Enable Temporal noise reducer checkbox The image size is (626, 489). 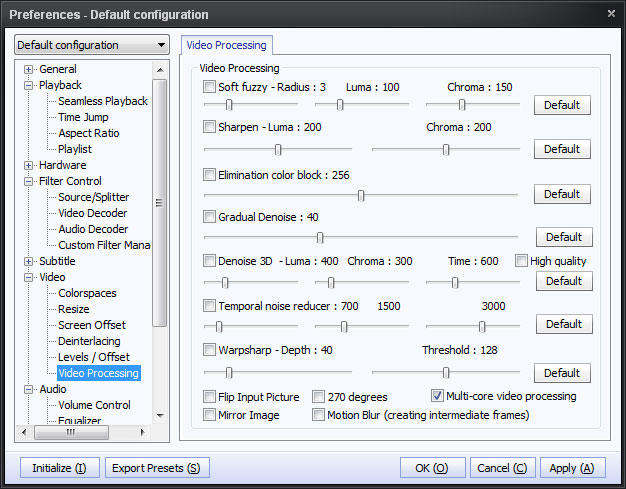209,306
